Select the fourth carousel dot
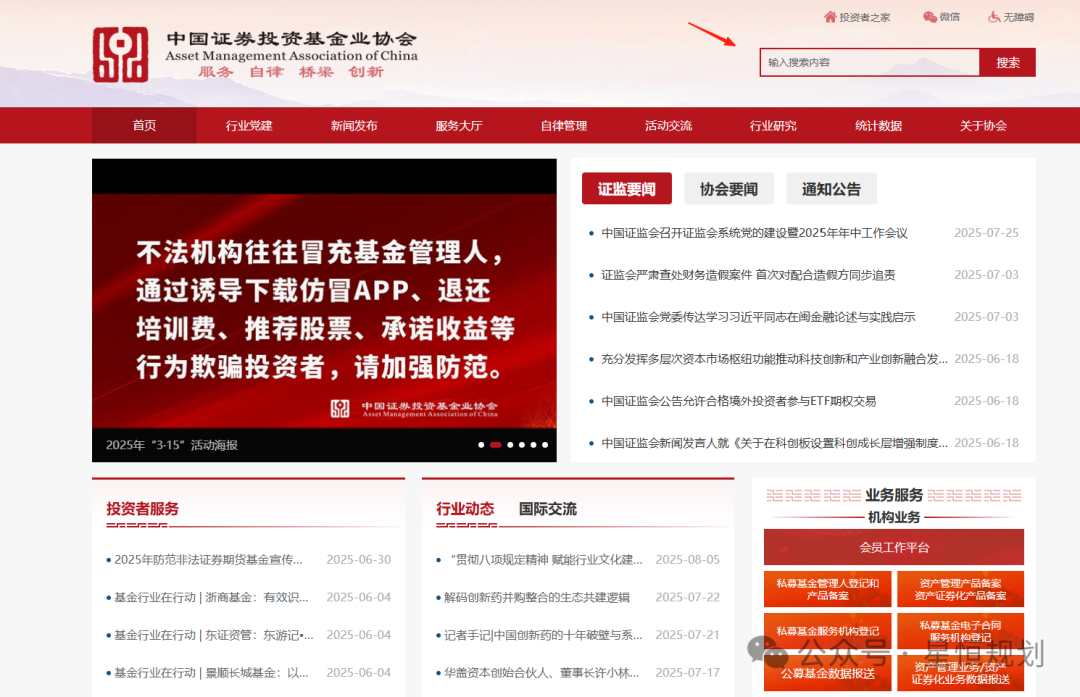 (521, 445)
